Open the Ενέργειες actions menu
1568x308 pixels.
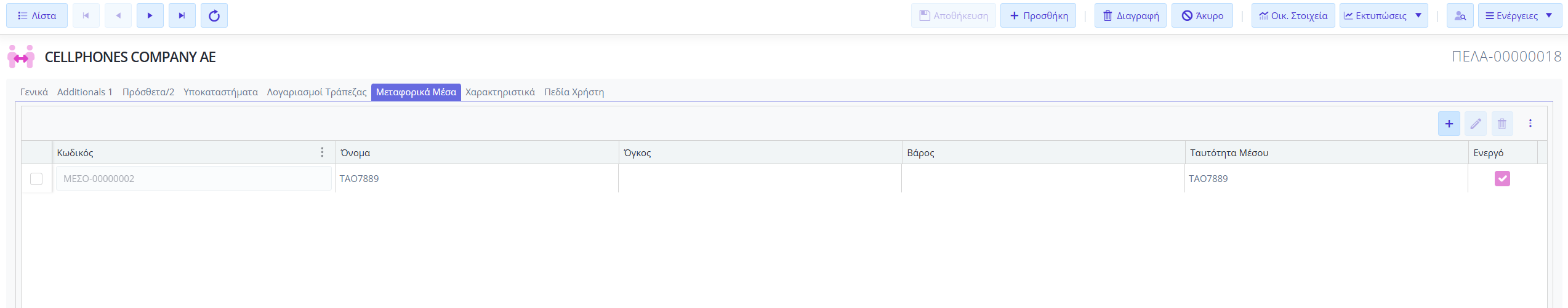point(1520,15)
